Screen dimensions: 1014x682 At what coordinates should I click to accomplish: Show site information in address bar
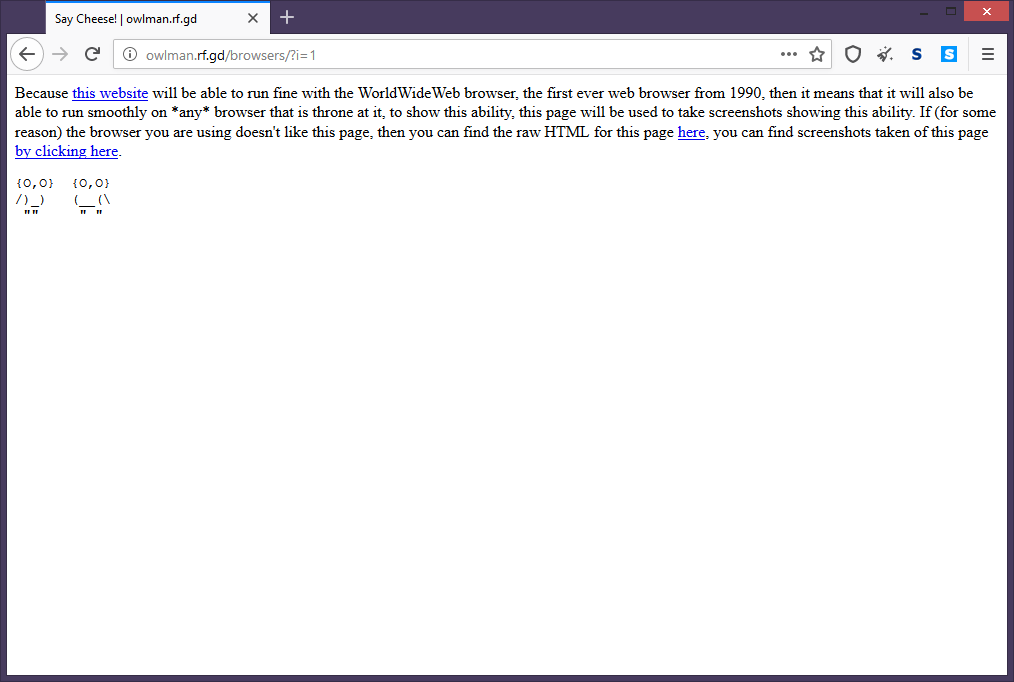pyautogui.click(x=130, y=55)
